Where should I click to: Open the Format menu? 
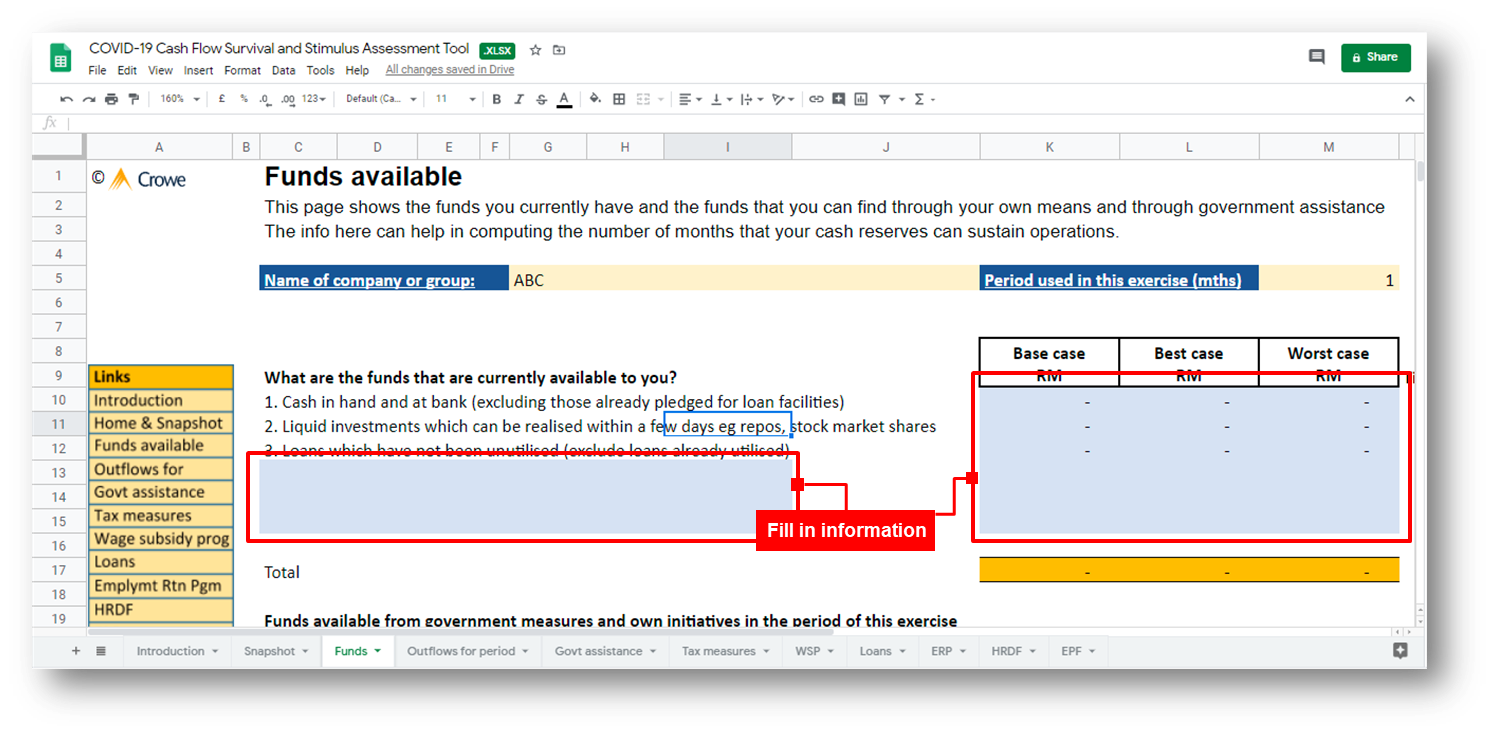pos(242,71)
